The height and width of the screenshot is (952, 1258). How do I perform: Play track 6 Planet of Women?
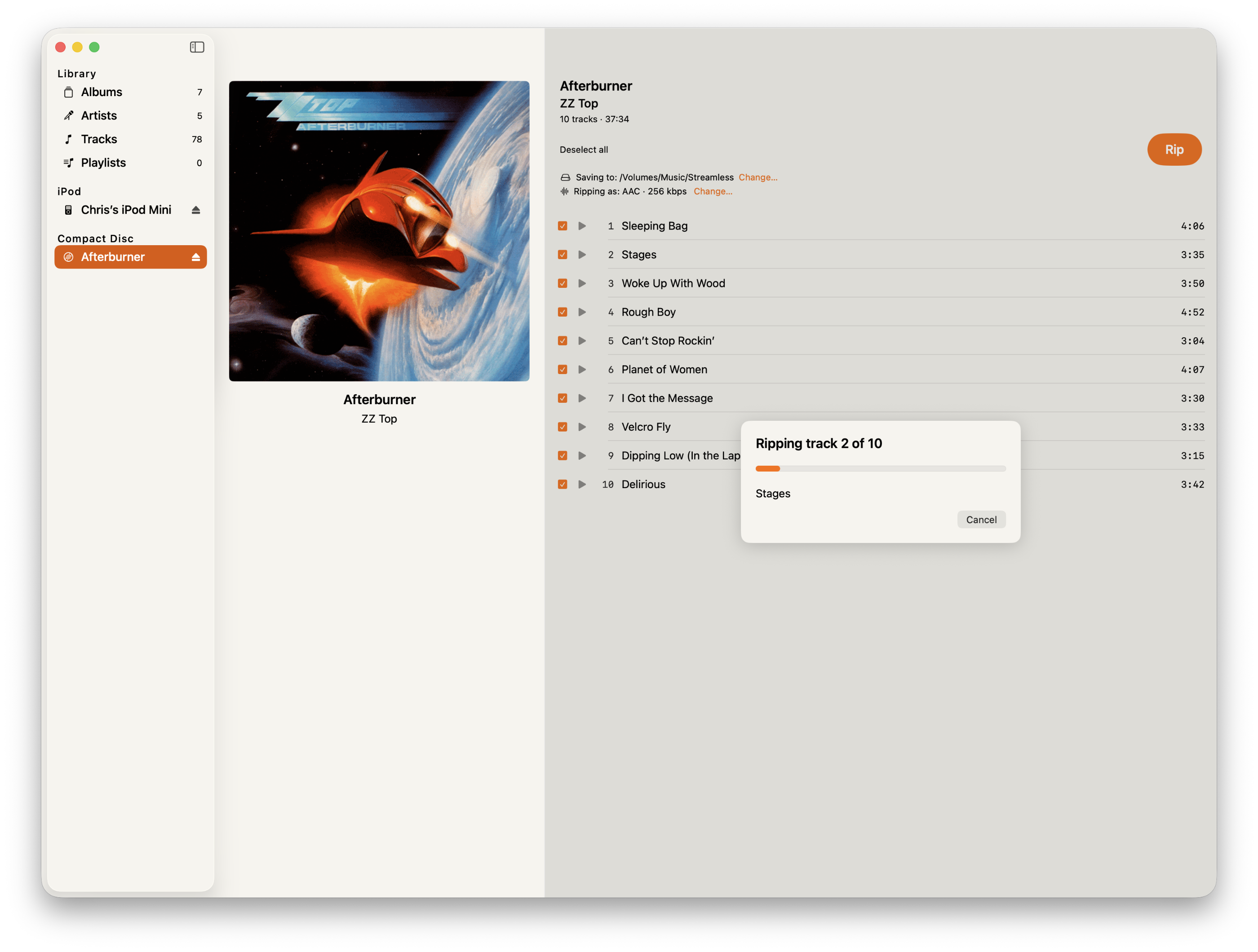(x=582, y=370)
